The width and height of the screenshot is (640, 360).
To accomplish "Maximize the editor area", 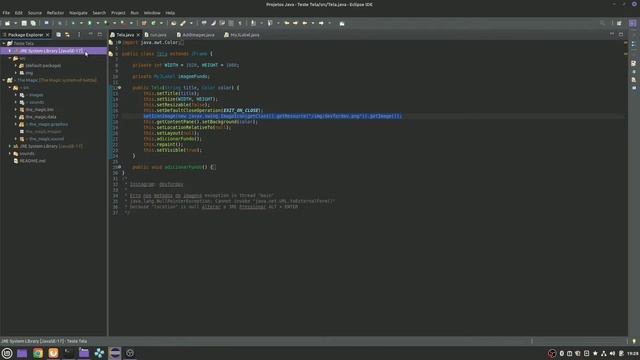I will tap(621, 35).
